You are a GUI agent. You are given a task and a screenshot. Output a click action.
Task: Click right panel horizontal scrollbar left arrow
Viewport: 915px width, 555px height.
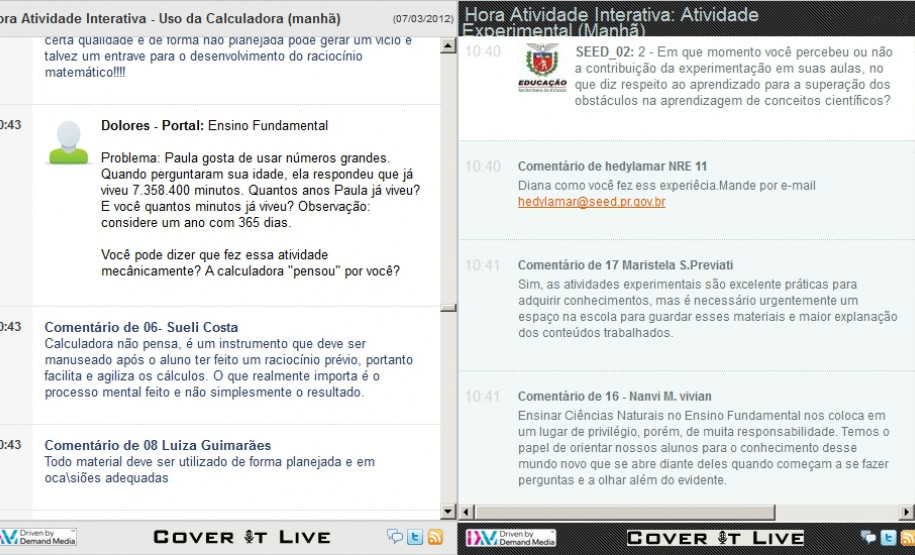[466, 512]
